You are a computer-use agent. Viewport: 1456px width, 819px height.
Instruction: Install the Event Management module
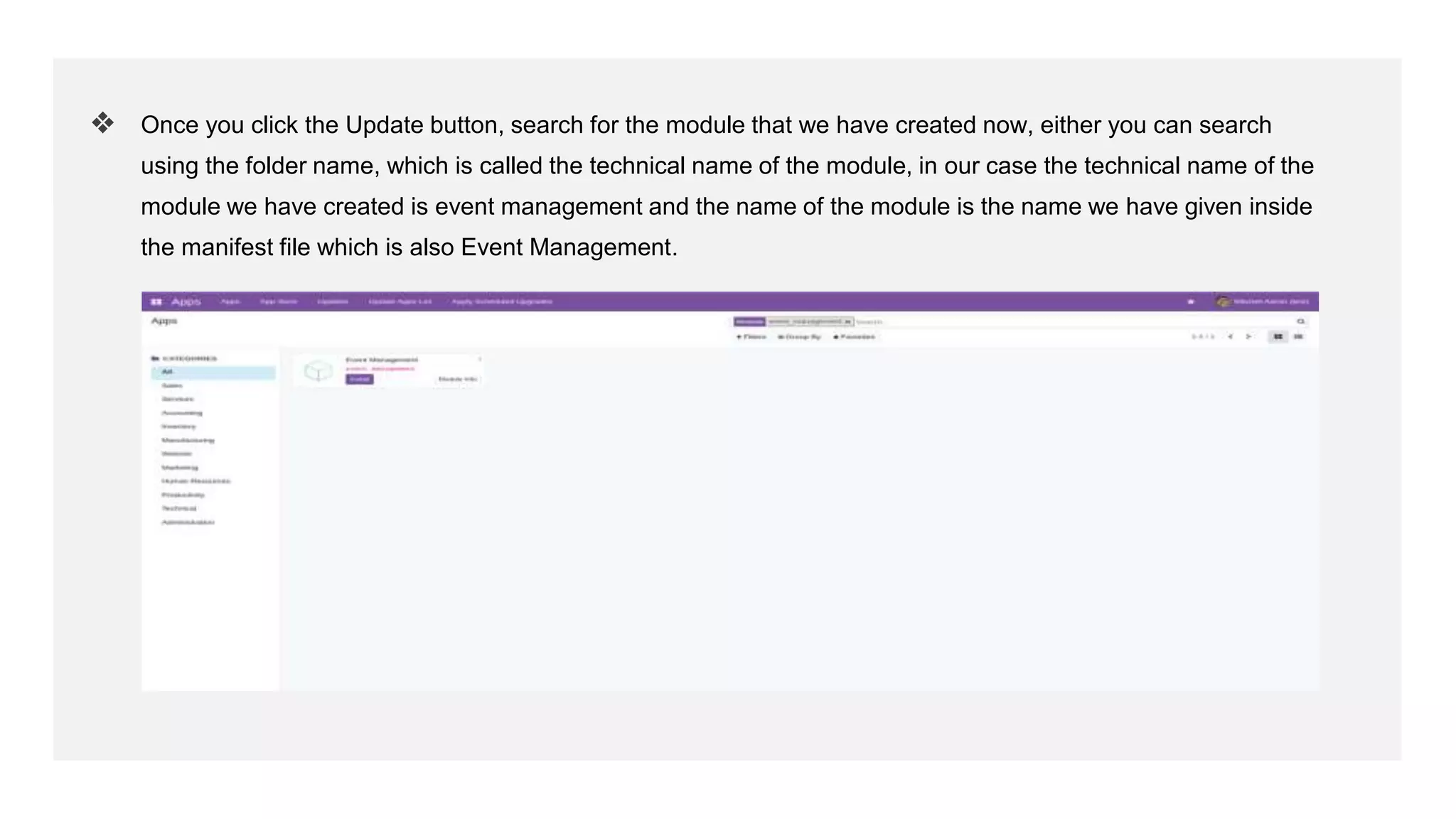[x=359, y=379]
